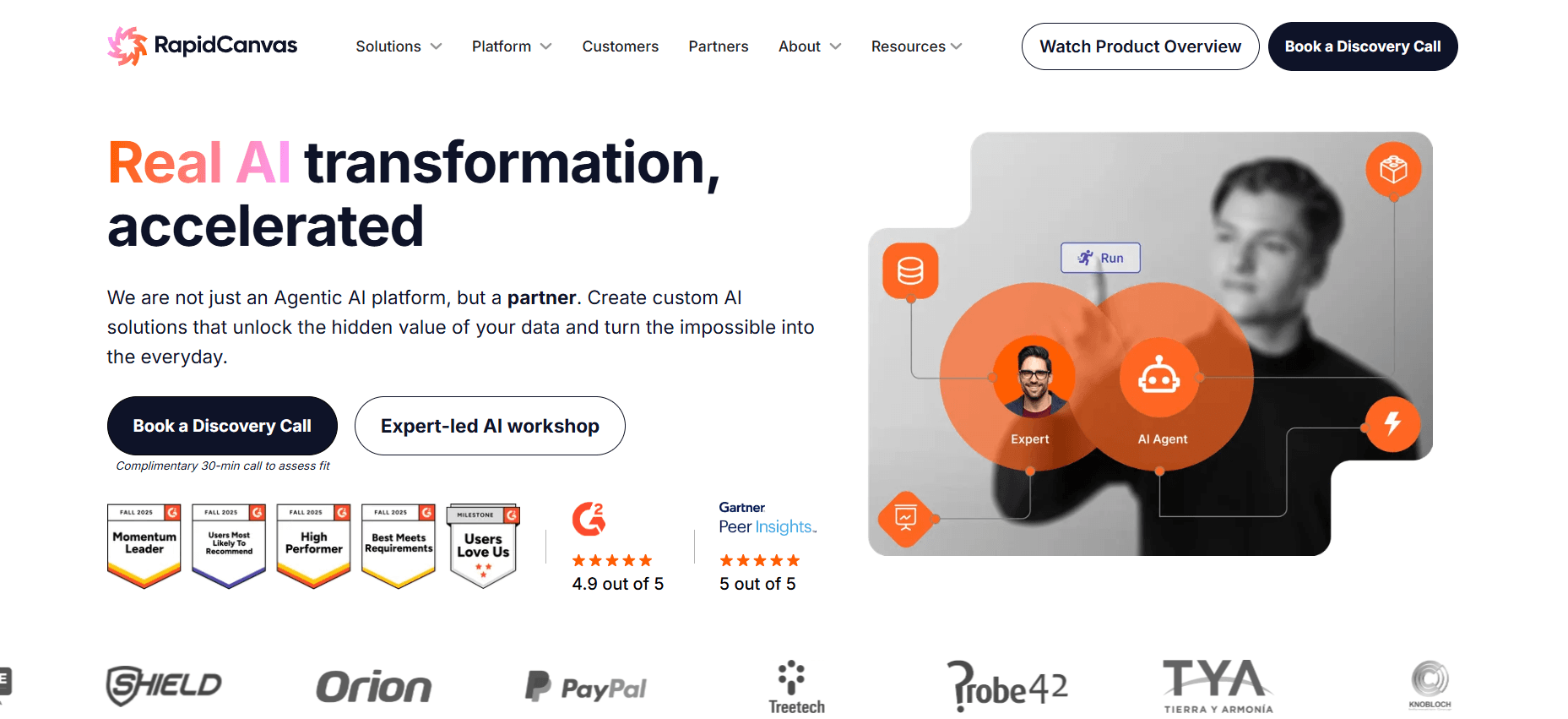This screenshot has width=1568, height=719.
Task: Click the RapidCanvas logo icon
Action: point(128,46)
